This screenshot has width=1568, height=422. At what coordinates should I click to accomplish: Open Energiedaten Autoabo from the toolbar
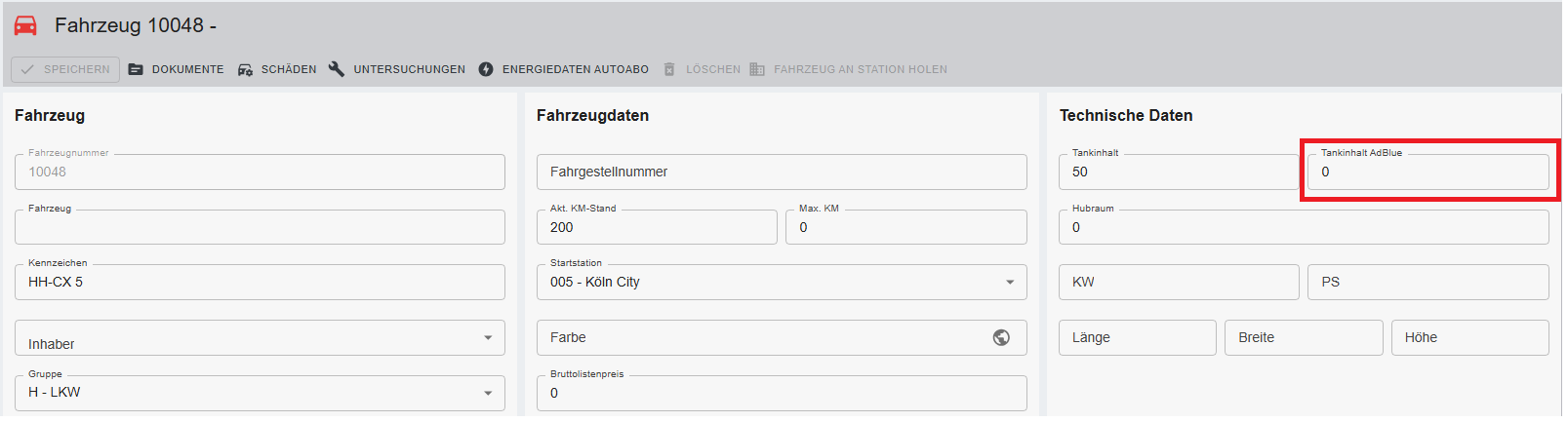[x=564, y=69]
